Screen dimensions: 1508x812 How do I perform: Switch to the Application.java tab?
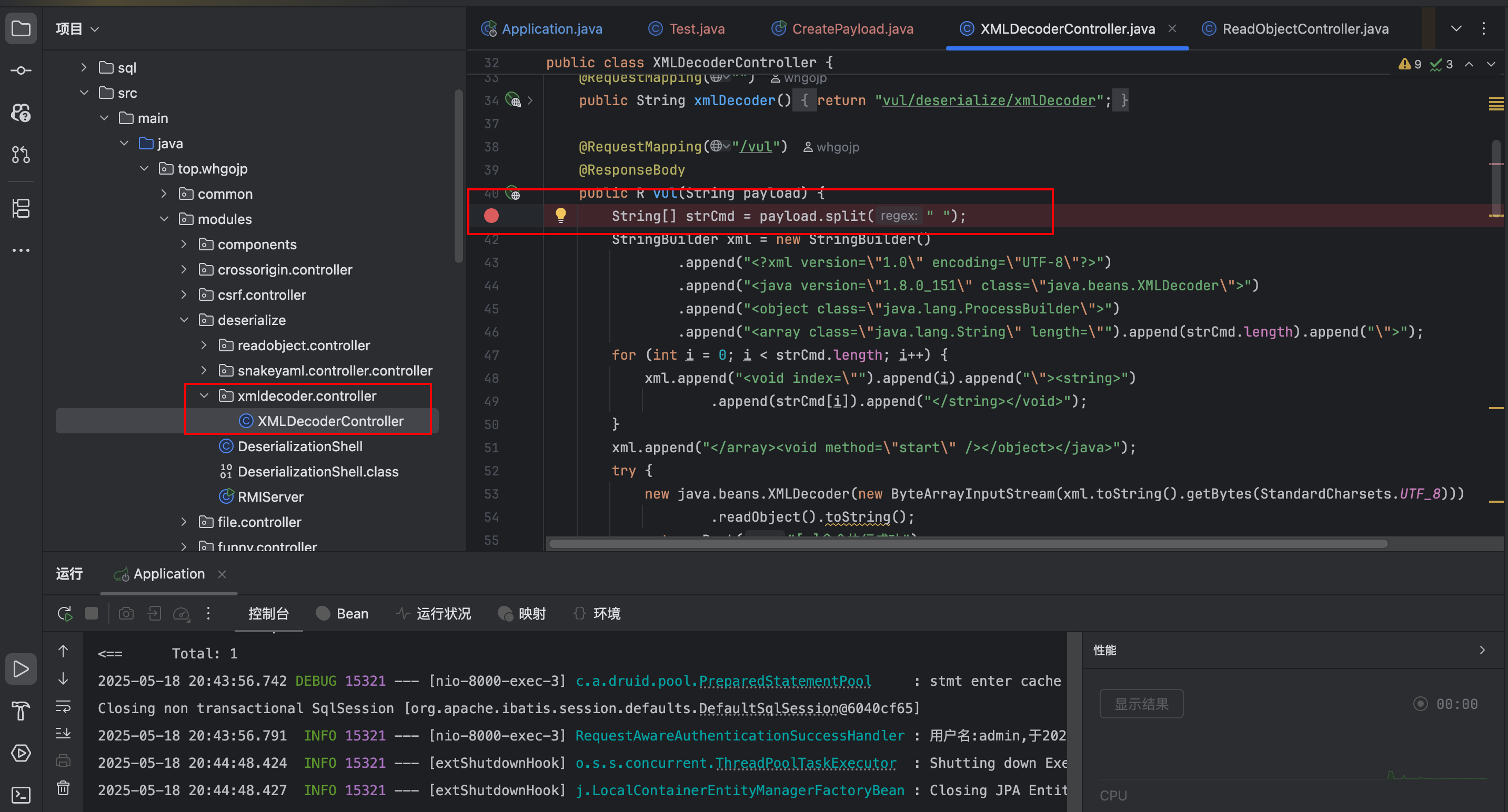(541, 29)
